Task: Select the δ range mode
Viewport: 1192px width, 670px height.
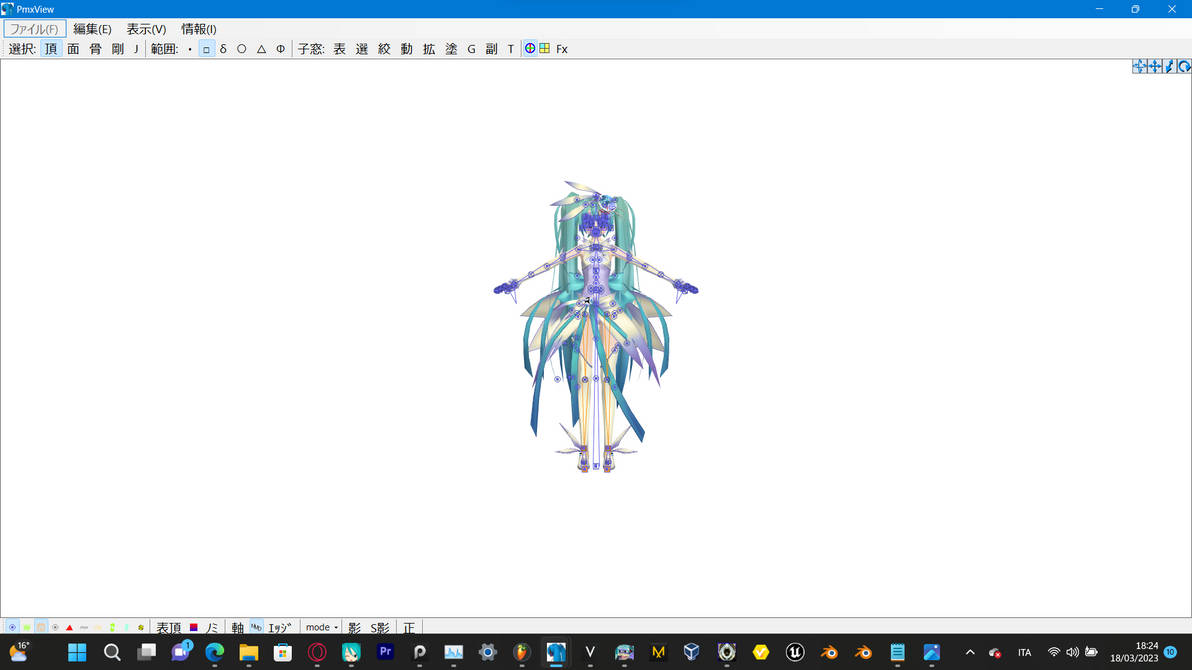Action: click(x=224, y=49)
